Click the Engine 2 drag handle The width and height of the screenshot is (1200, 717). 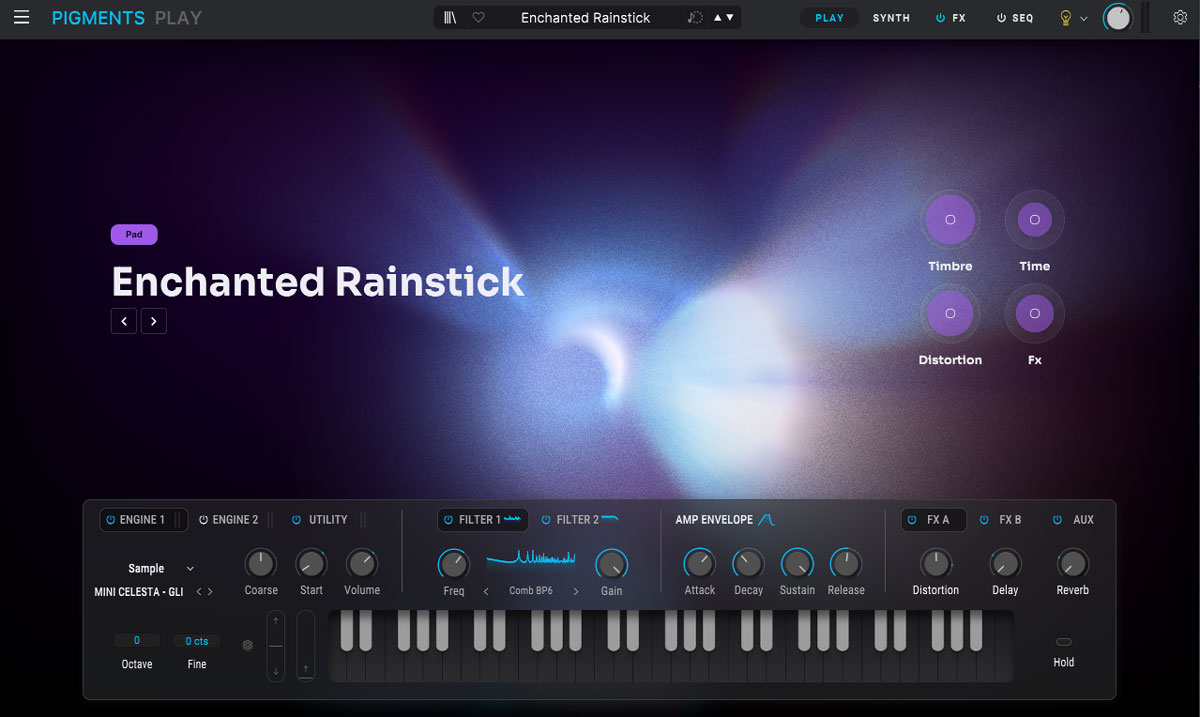click(270, 520)
